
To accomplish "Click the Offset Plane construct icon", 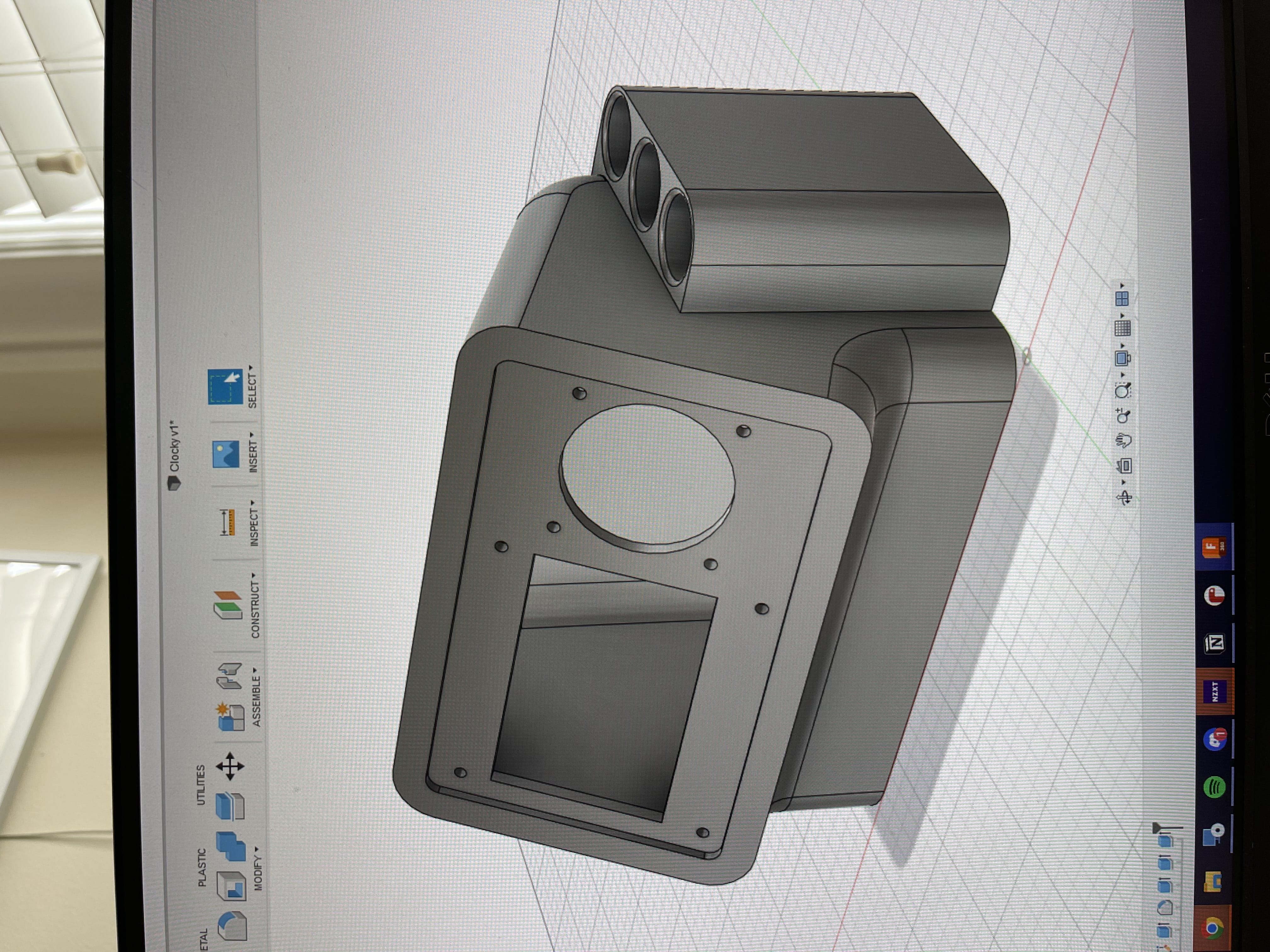I will [x=228, y=605].
